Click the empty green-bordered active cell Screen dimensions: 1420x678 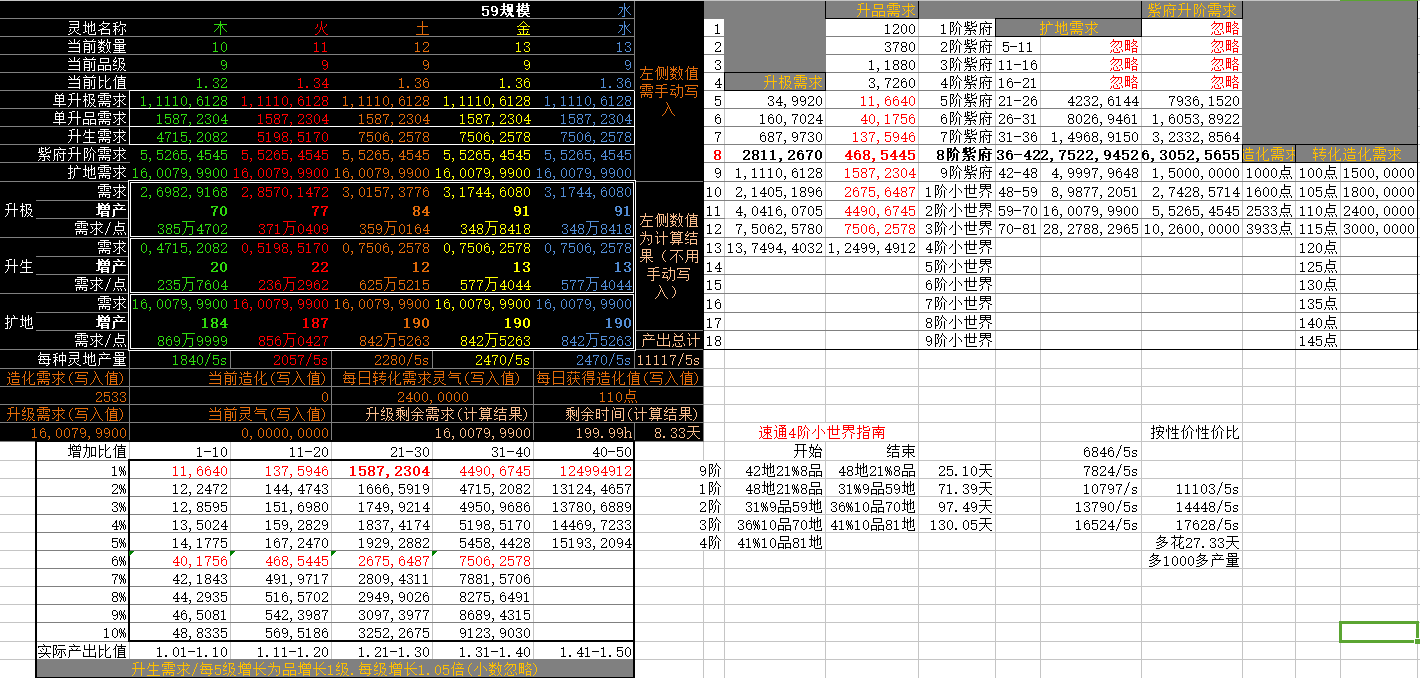[x=1378, y=632]
